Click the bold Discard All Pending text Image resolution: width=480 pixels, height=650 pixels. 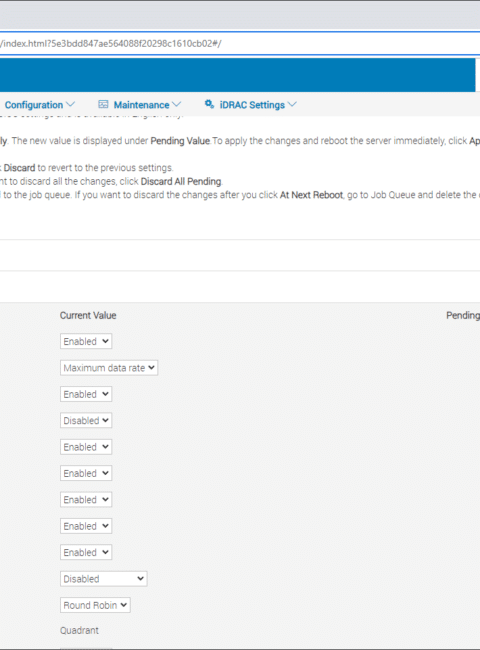pyautogui.click(x=181, y=182)
